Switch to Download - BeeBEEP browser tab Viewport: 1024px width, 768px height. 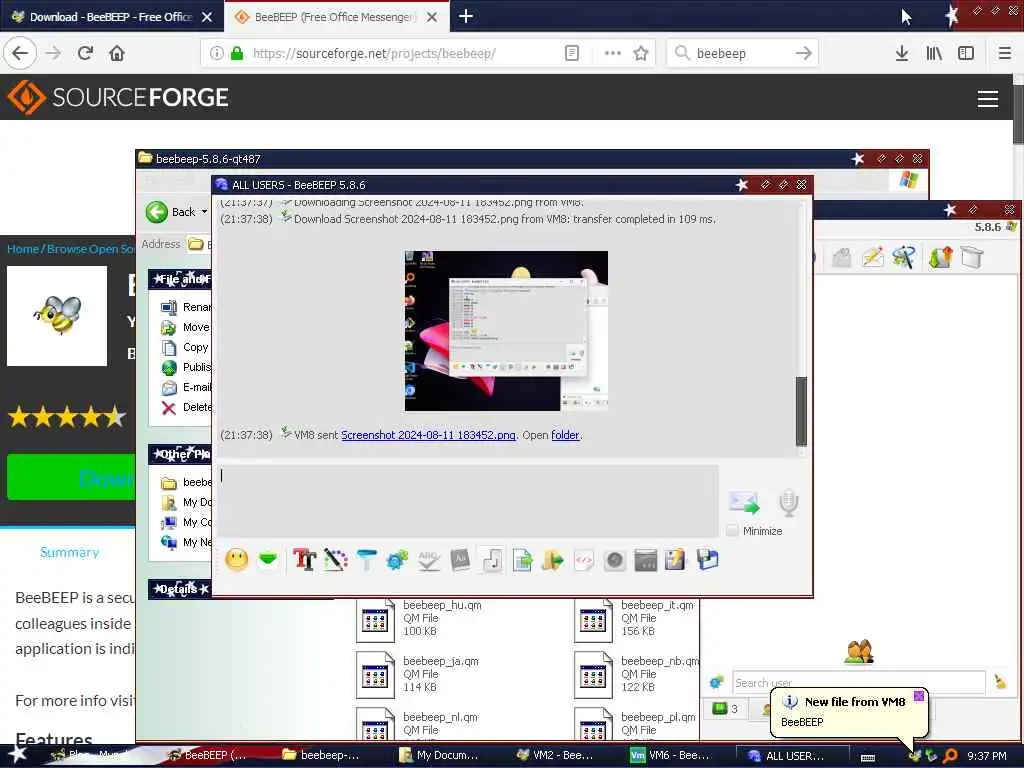tap(110, 17)
